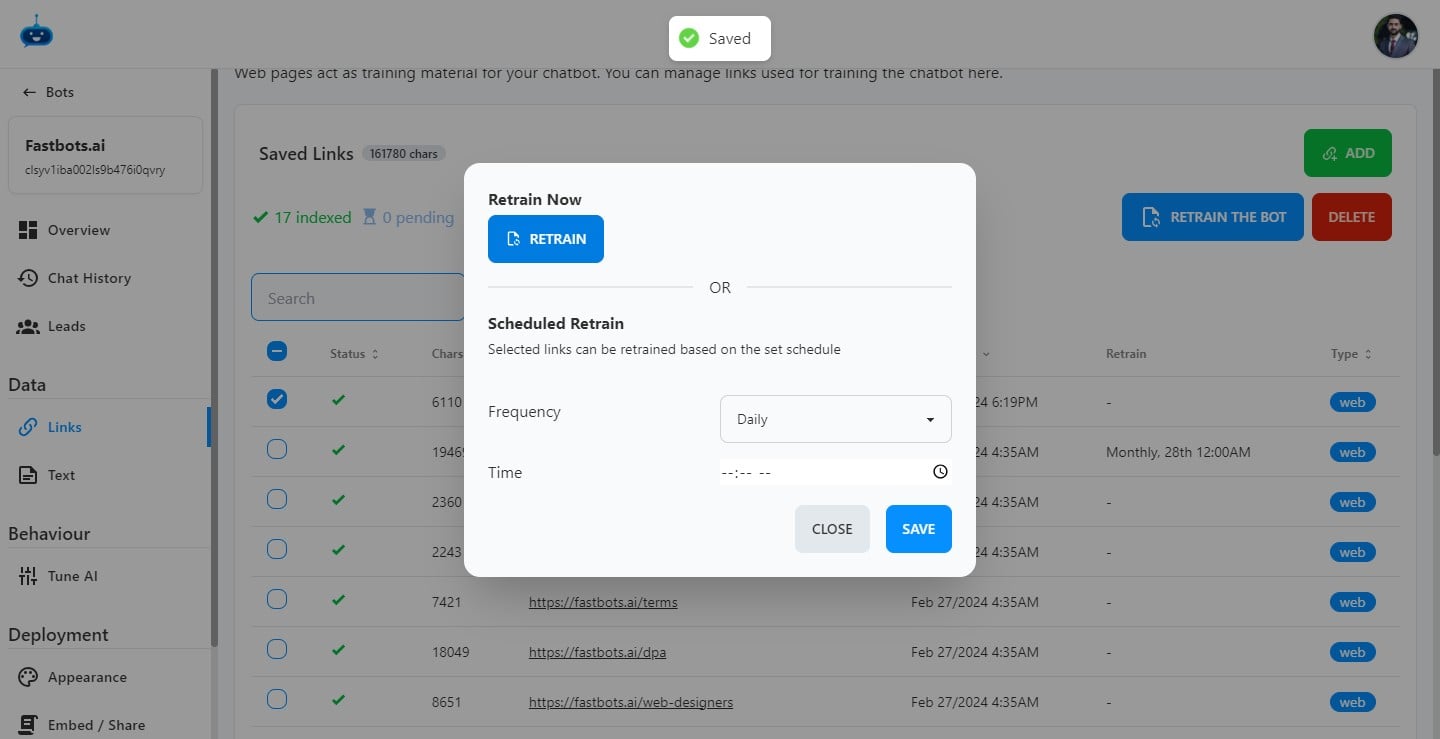Viewport: 1440px width, 739px height.
Task: Select the checkbox for the fastbots.ai/terms row
Action: pos(276,599)
